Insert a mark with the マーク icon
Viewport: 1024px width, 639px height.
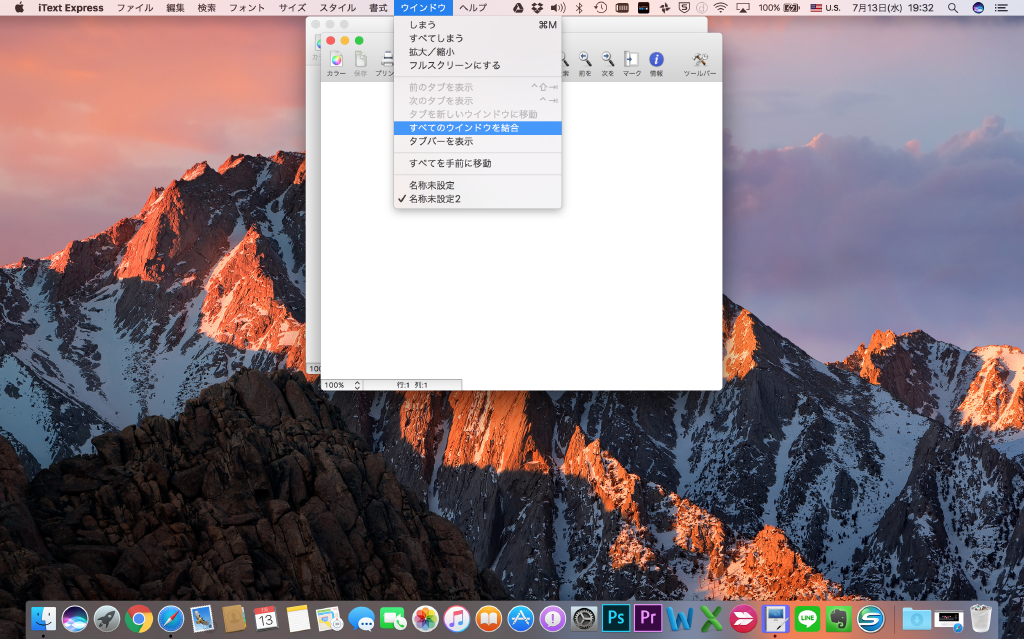click(x=632, y=60)
